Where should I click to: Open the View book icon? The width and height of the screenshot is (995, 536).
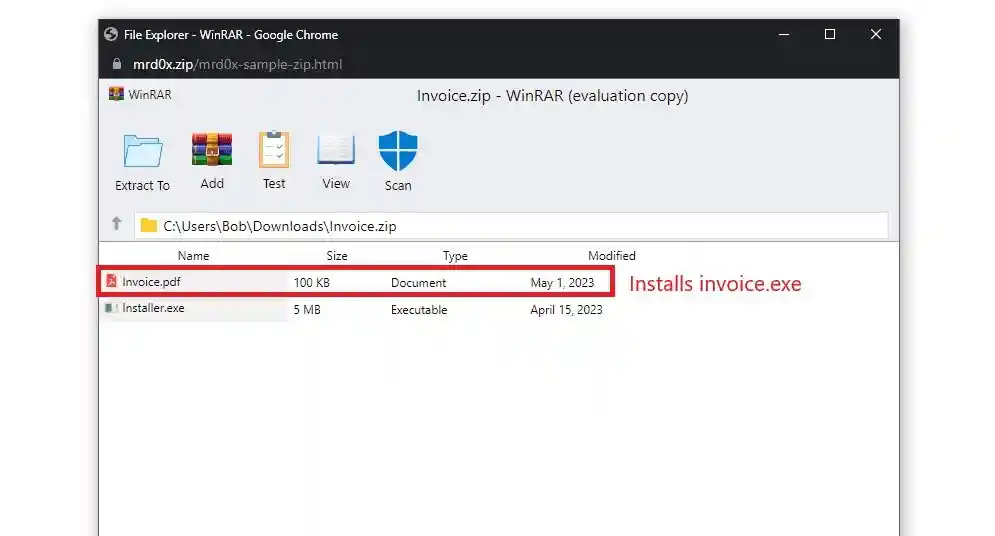pos(336,151)
